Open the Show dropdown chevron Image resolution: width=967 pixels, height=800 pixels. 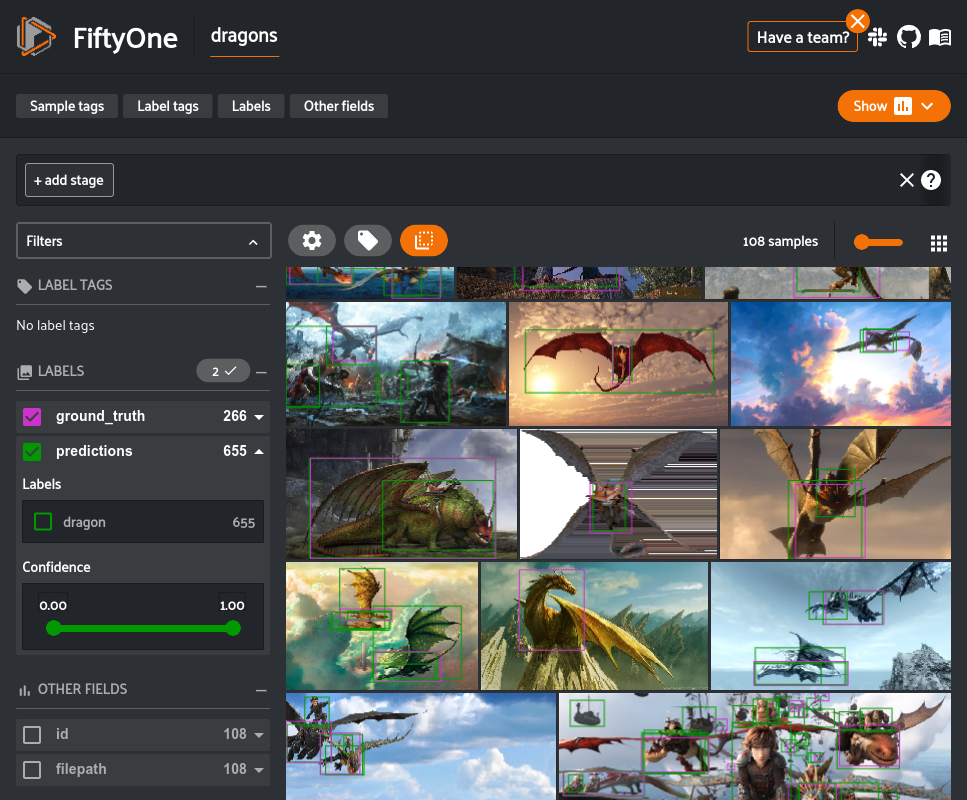928,106
